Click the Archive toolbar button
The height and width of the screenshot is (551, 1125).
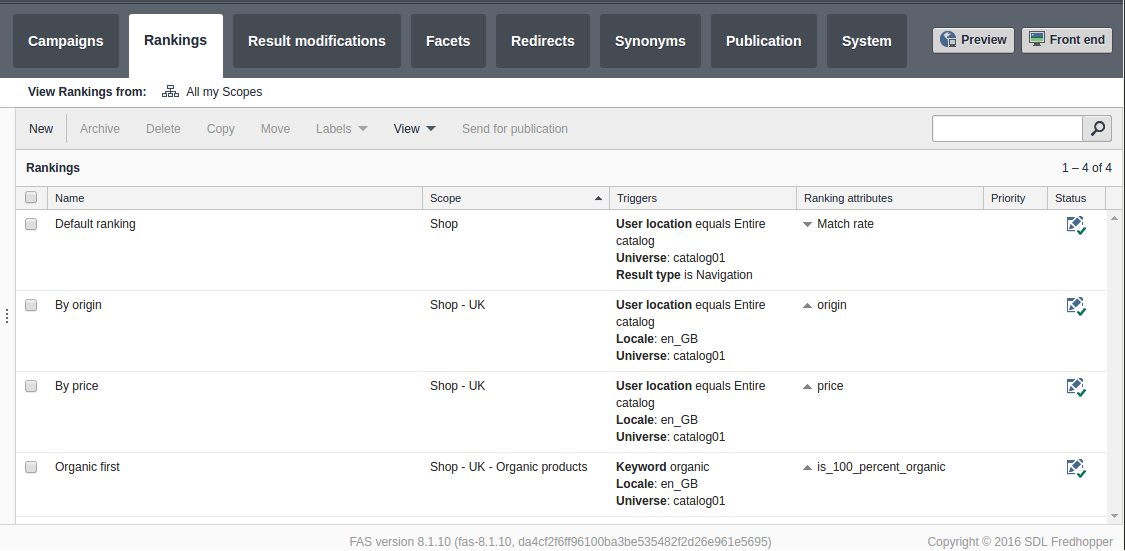(100, 129)
